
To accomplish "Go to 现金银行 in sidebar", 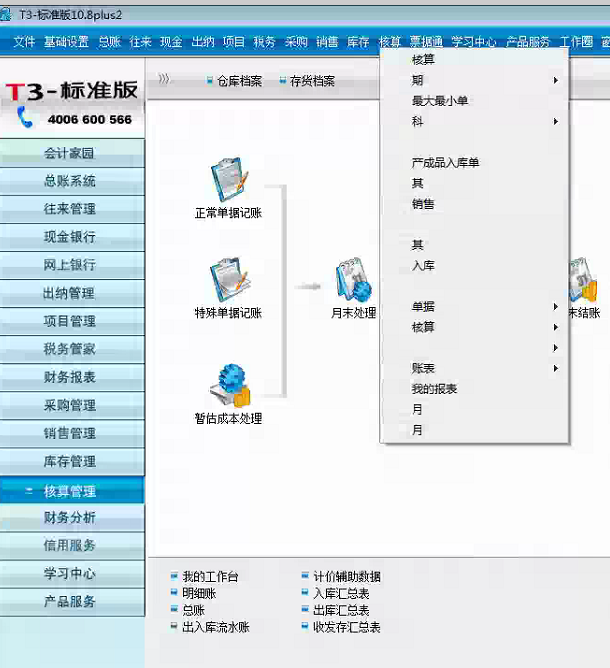I will click(72, 237).
